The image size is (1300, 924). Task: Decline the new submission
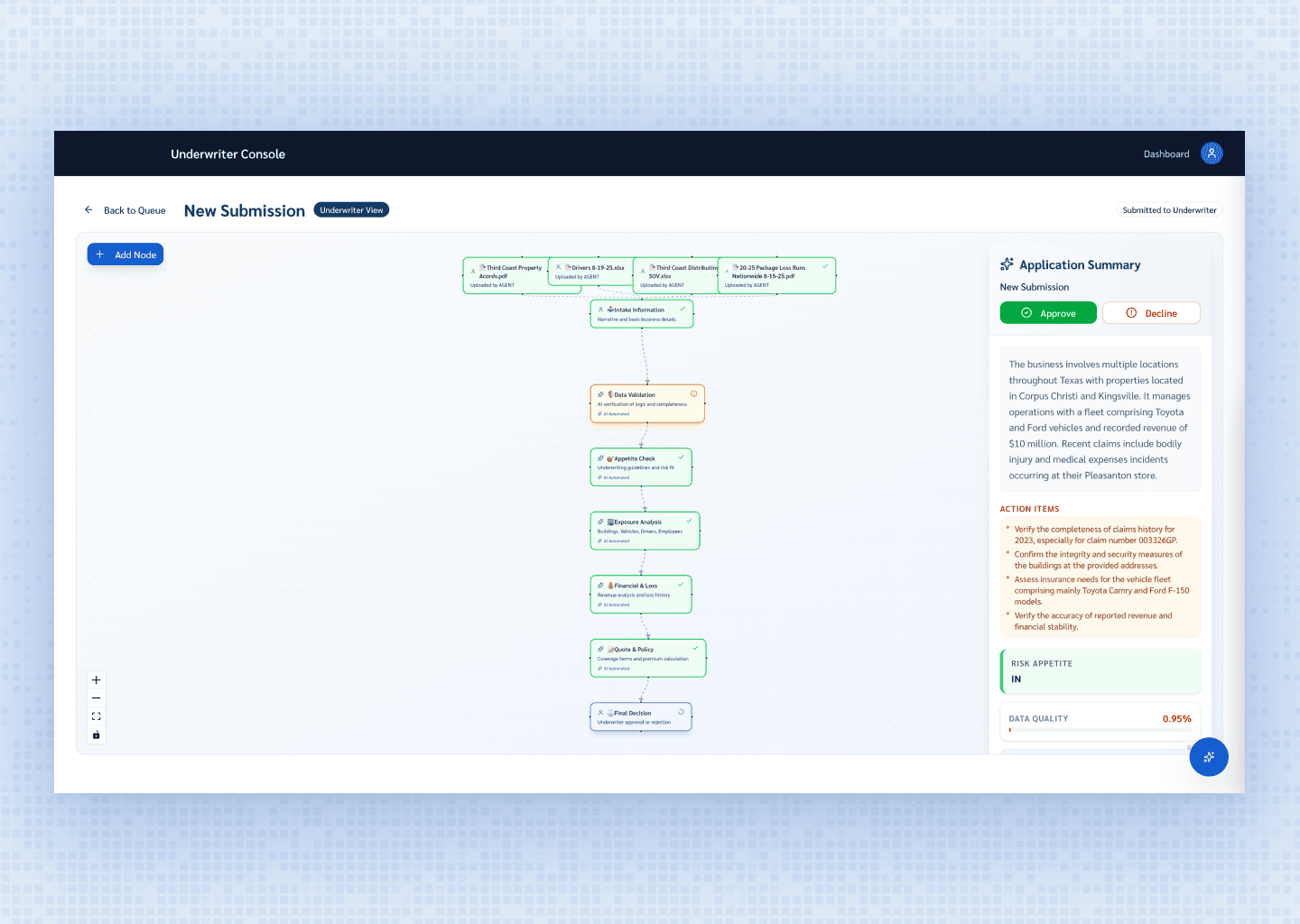[1151, 313]
